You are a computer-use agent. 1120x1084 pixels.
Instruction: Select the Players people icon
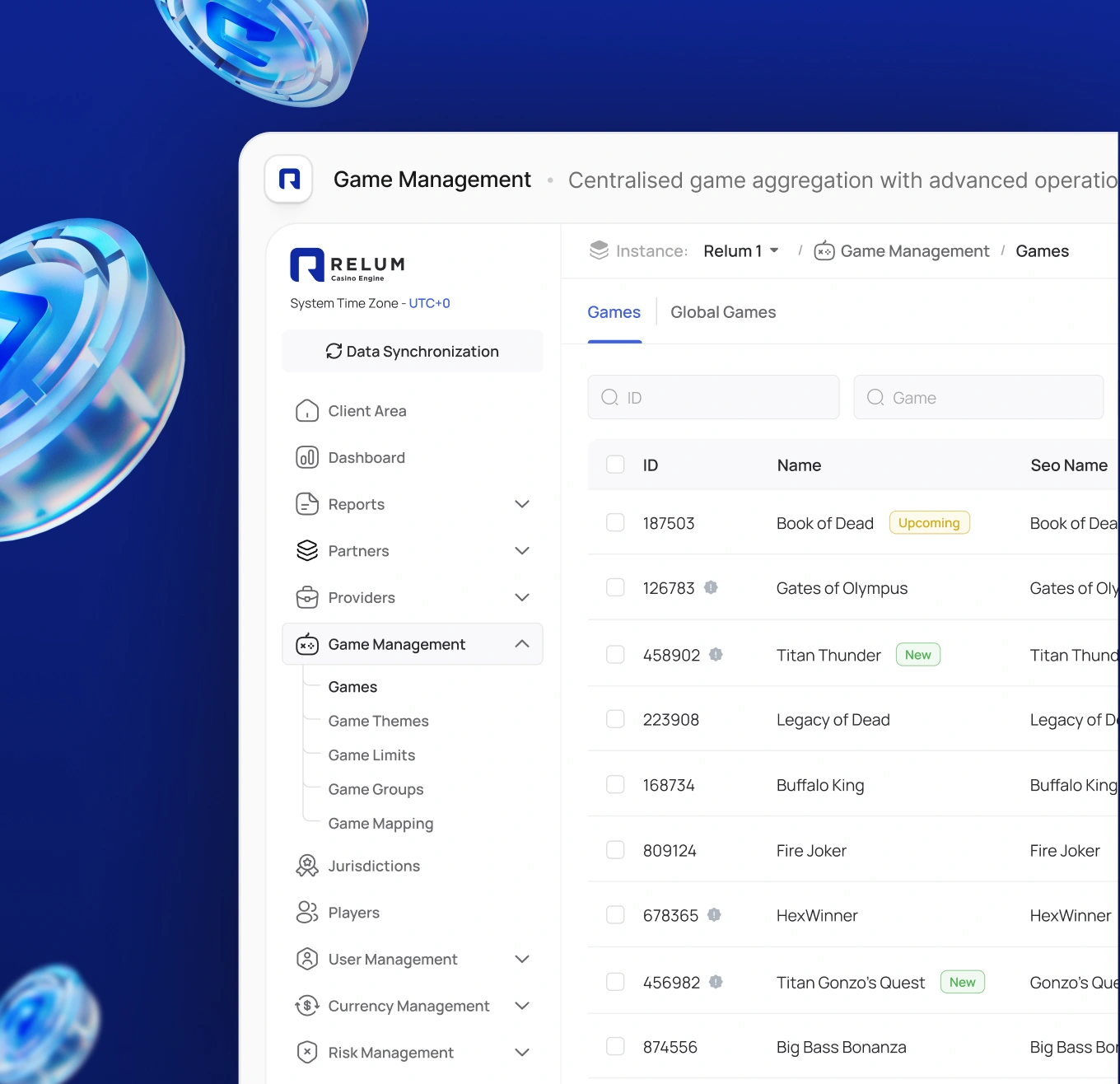307,912
